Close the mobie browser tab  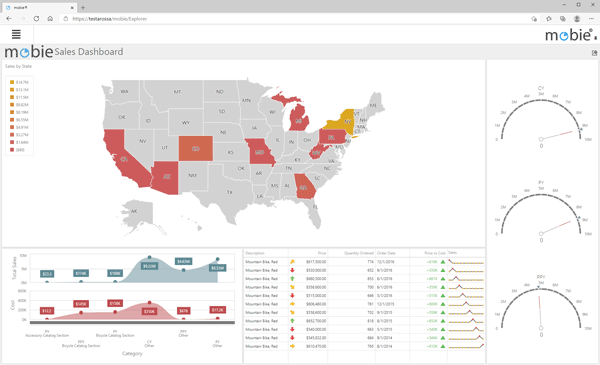point(72,8)
